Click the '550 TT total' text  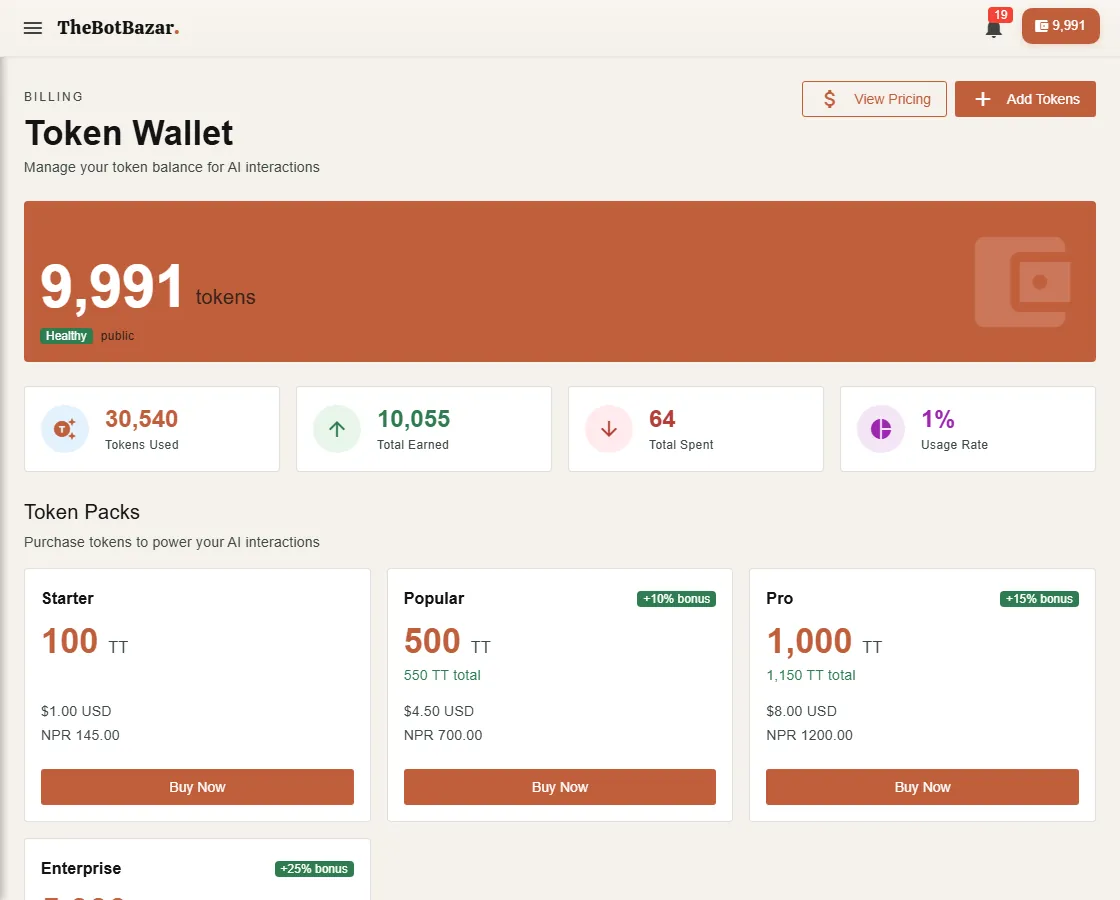click(442, 675)
